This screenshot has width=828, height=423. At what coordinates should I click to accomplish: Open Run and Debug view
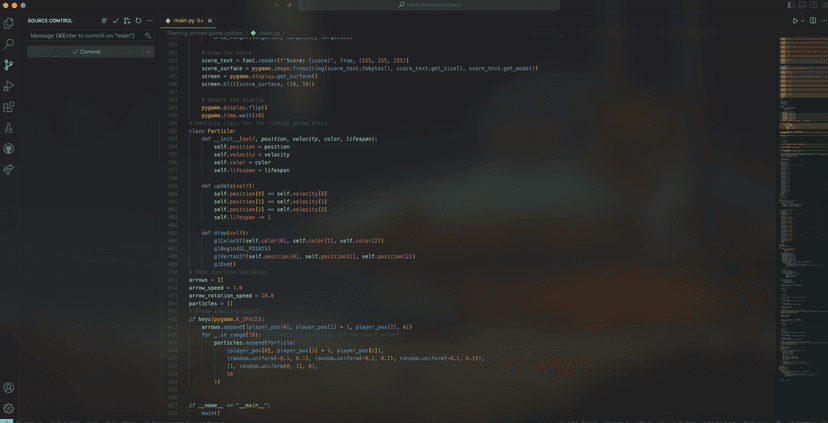(9, 86)
